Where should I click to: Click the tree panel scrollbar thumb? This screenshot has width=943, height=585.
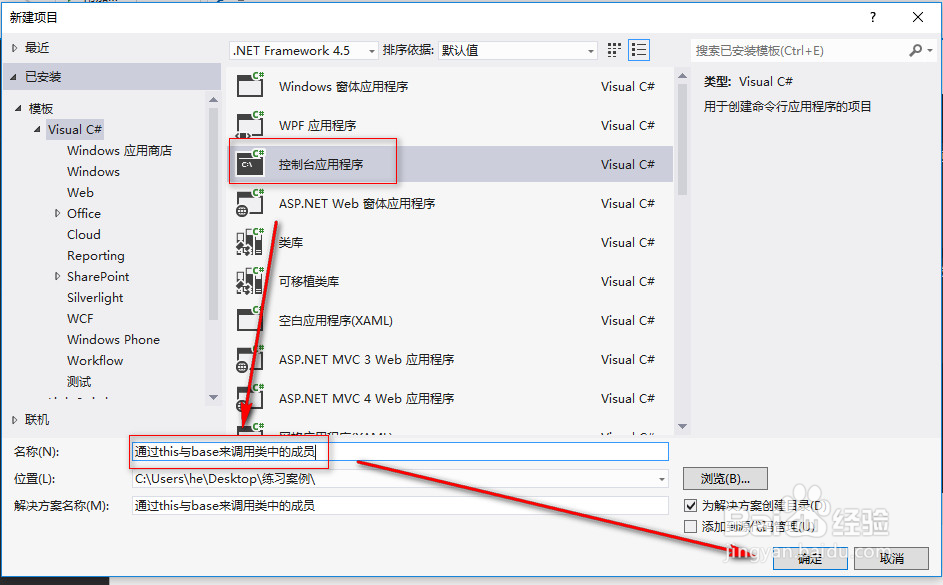(213, 213)
